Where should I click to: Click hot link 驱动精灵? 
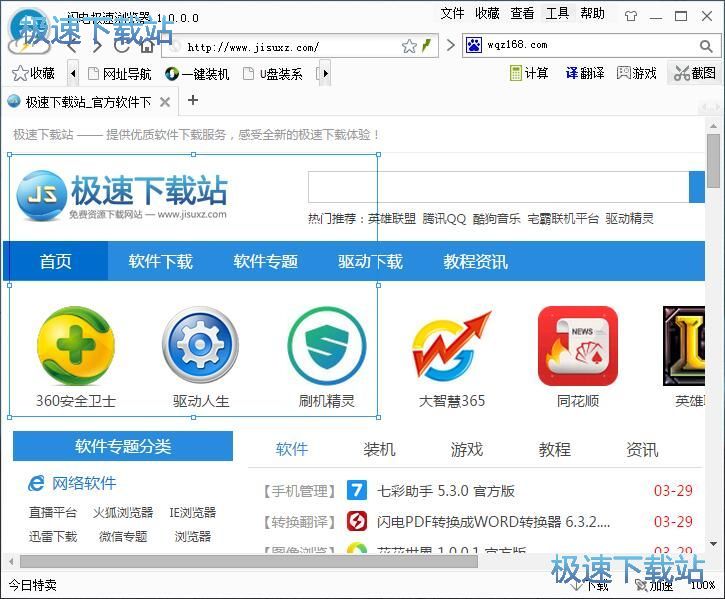coord(629,218)
